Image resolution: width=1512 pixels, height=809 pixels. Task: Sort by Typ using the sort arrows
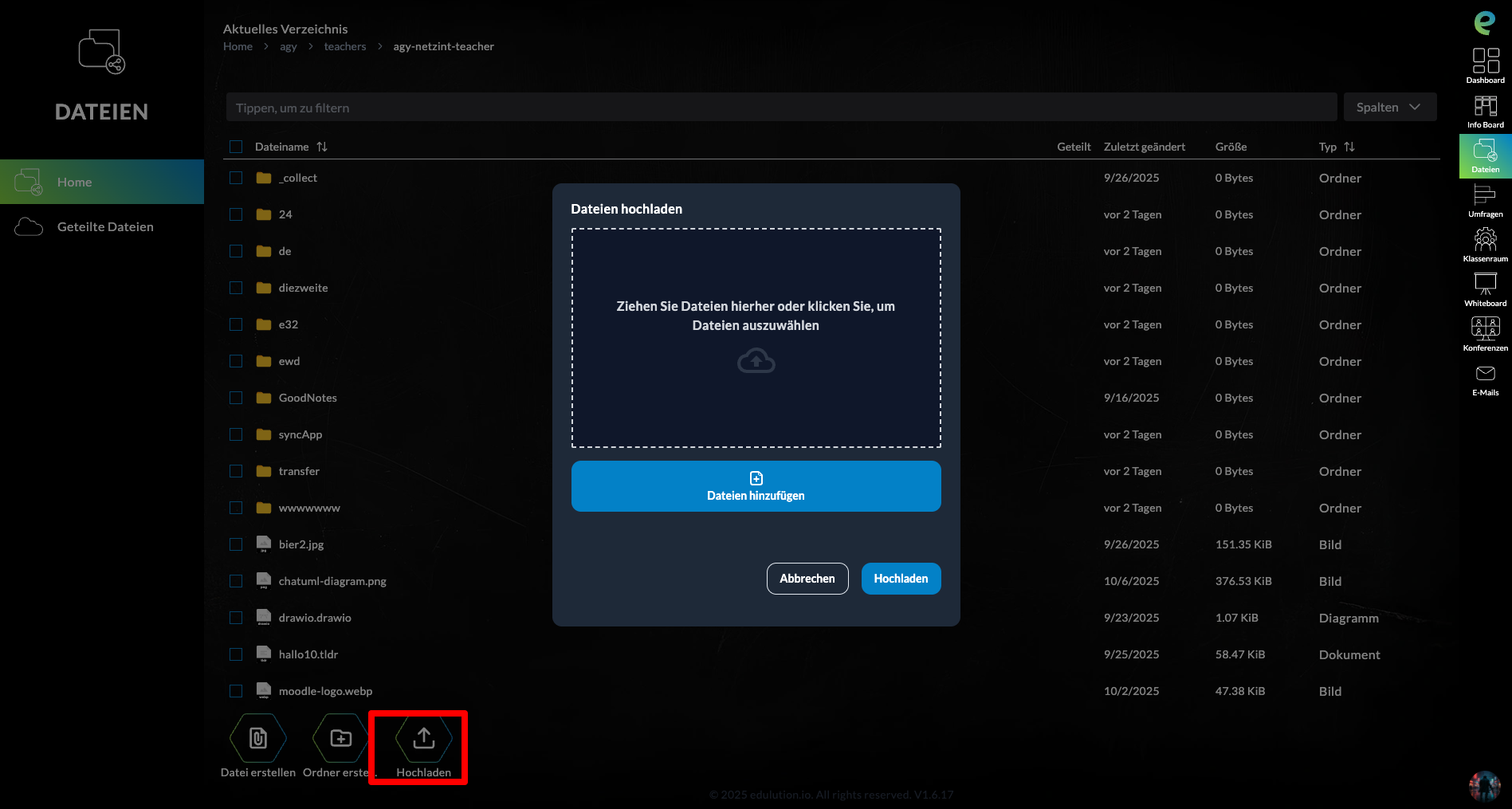[1349, 147]
